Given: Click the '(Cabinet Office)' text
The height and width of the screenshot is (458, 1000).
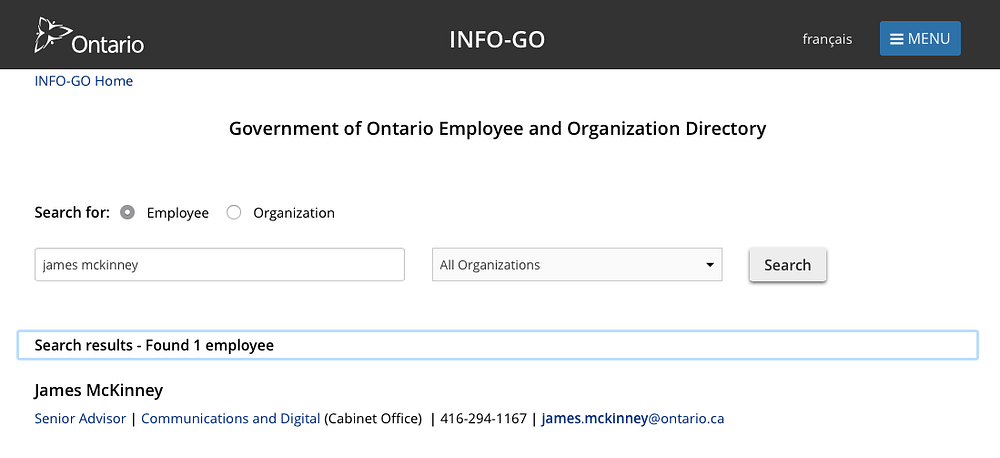Looking at the screenshot, I should point(373,419).
